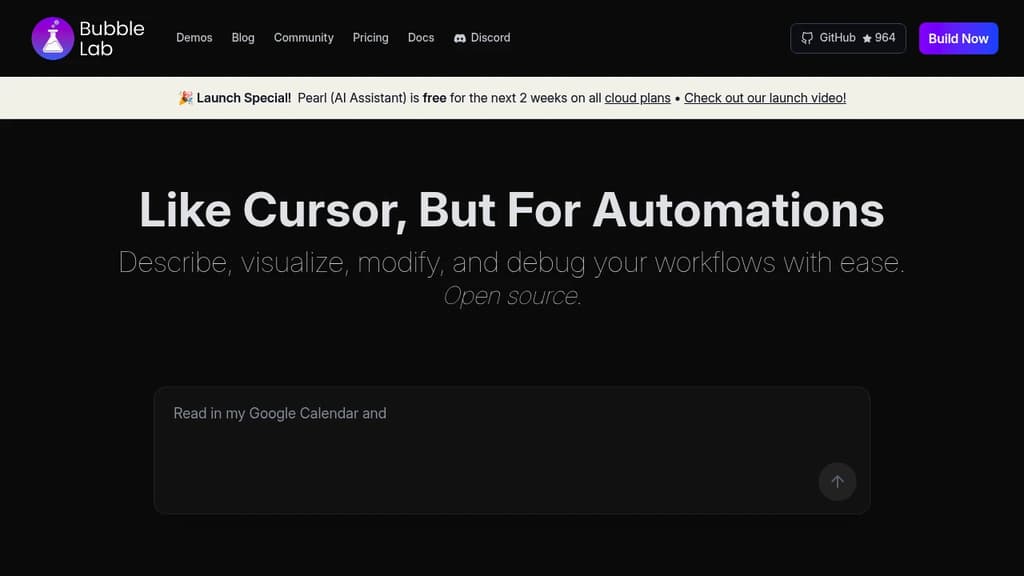Click the GitHub octocat icon
Screen dimensions: 1024x576
(808, 38)
